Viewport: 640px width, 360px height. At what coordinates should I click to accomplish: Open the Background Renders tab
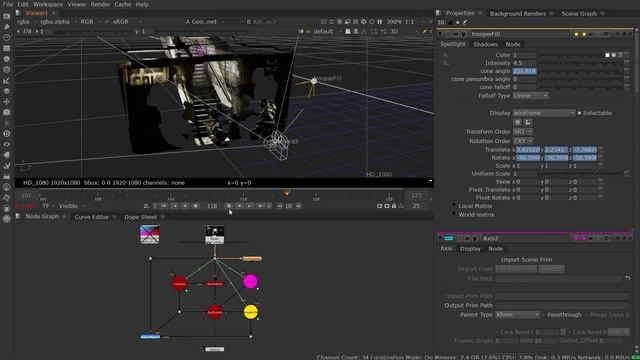[518, 13]
